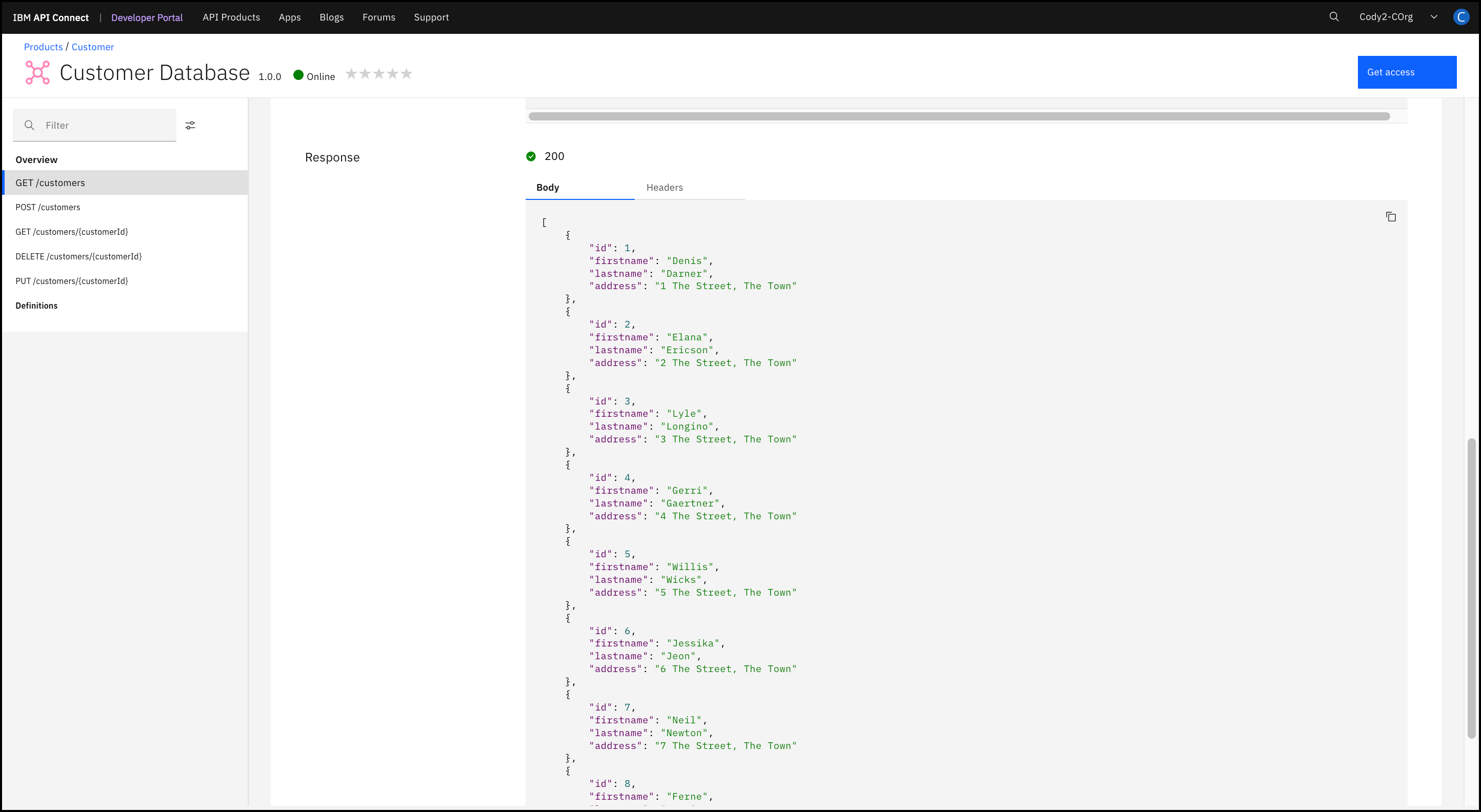Screen dimensions: 1481x812
Task: Rate the product with the fifth star
Action: (407, 73)
